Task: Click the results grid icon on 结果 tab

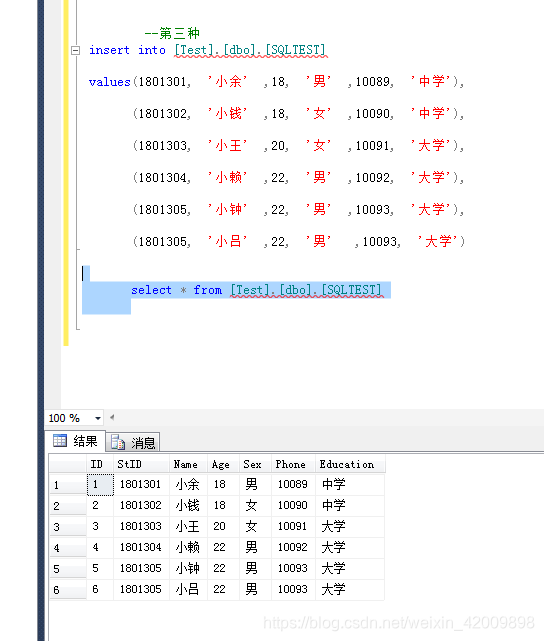Action: [60, 441]
